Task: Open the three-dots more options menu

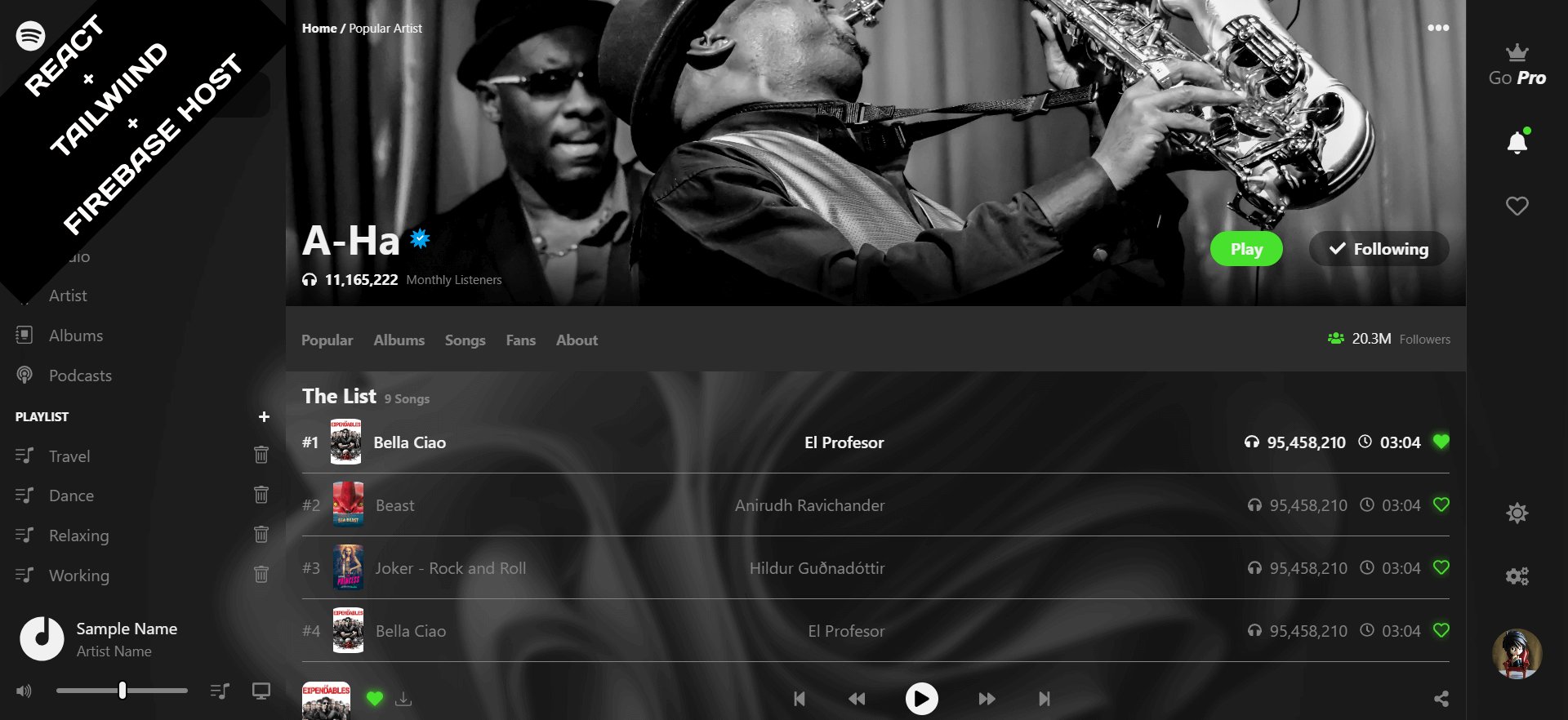Action: pos(1438,28)
